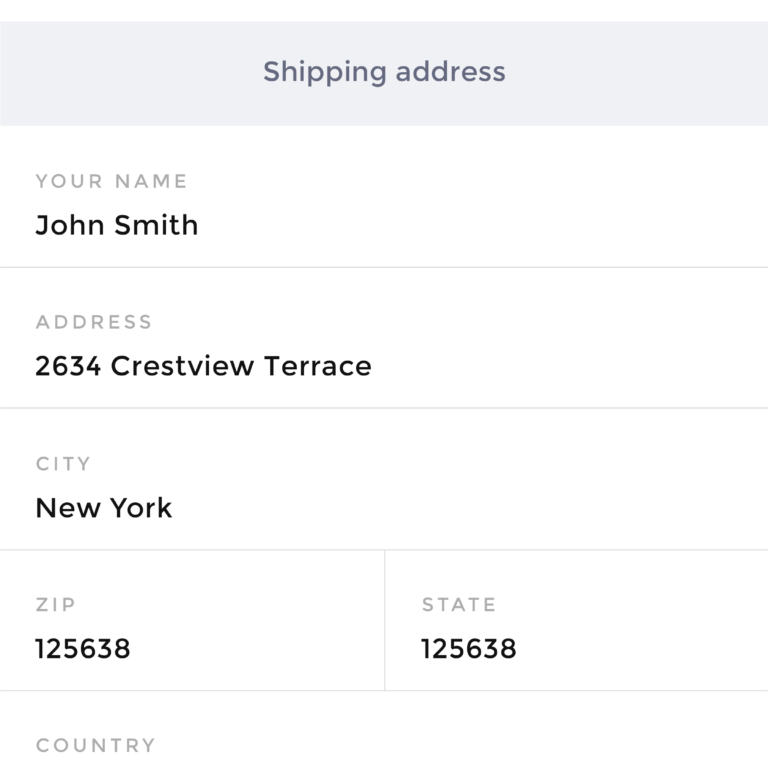Viewport: 768px width, 768px height.
Task: Click the CITY field label
Action: [x=63, y=464]
